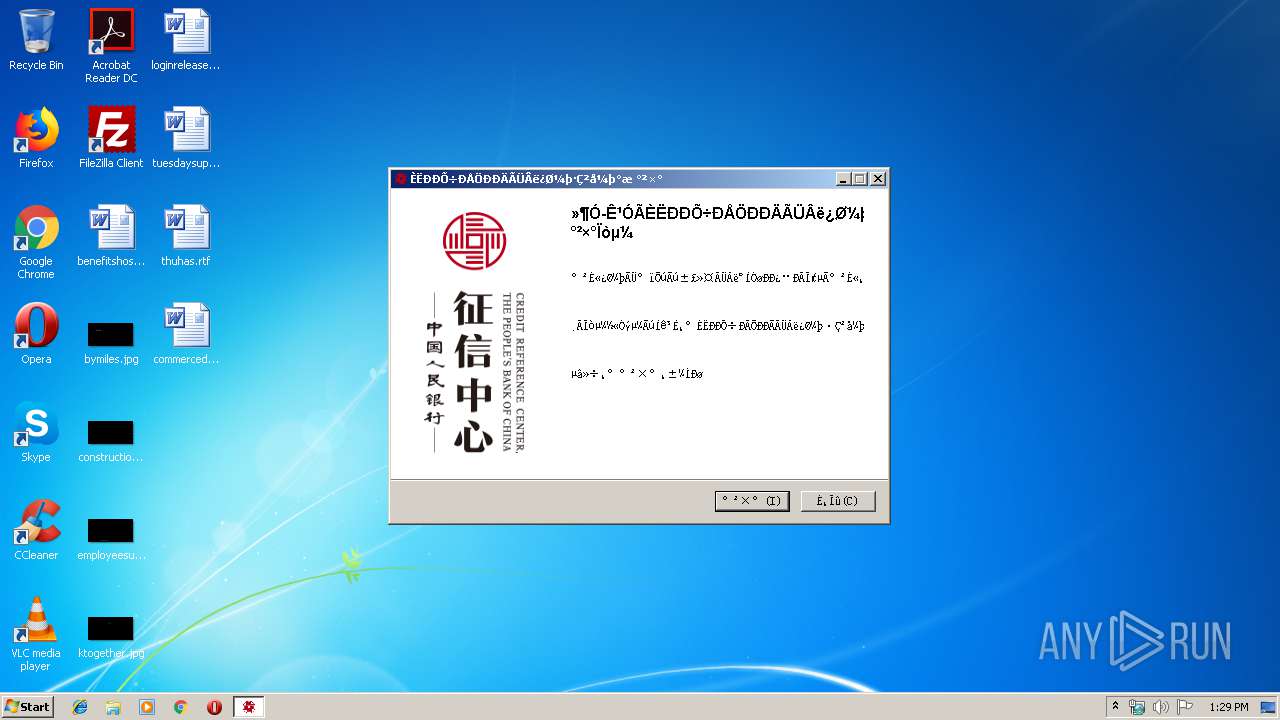Launch CCleaner from the desktop
This screenshot has height=720, width=1280.
point(36,530)
